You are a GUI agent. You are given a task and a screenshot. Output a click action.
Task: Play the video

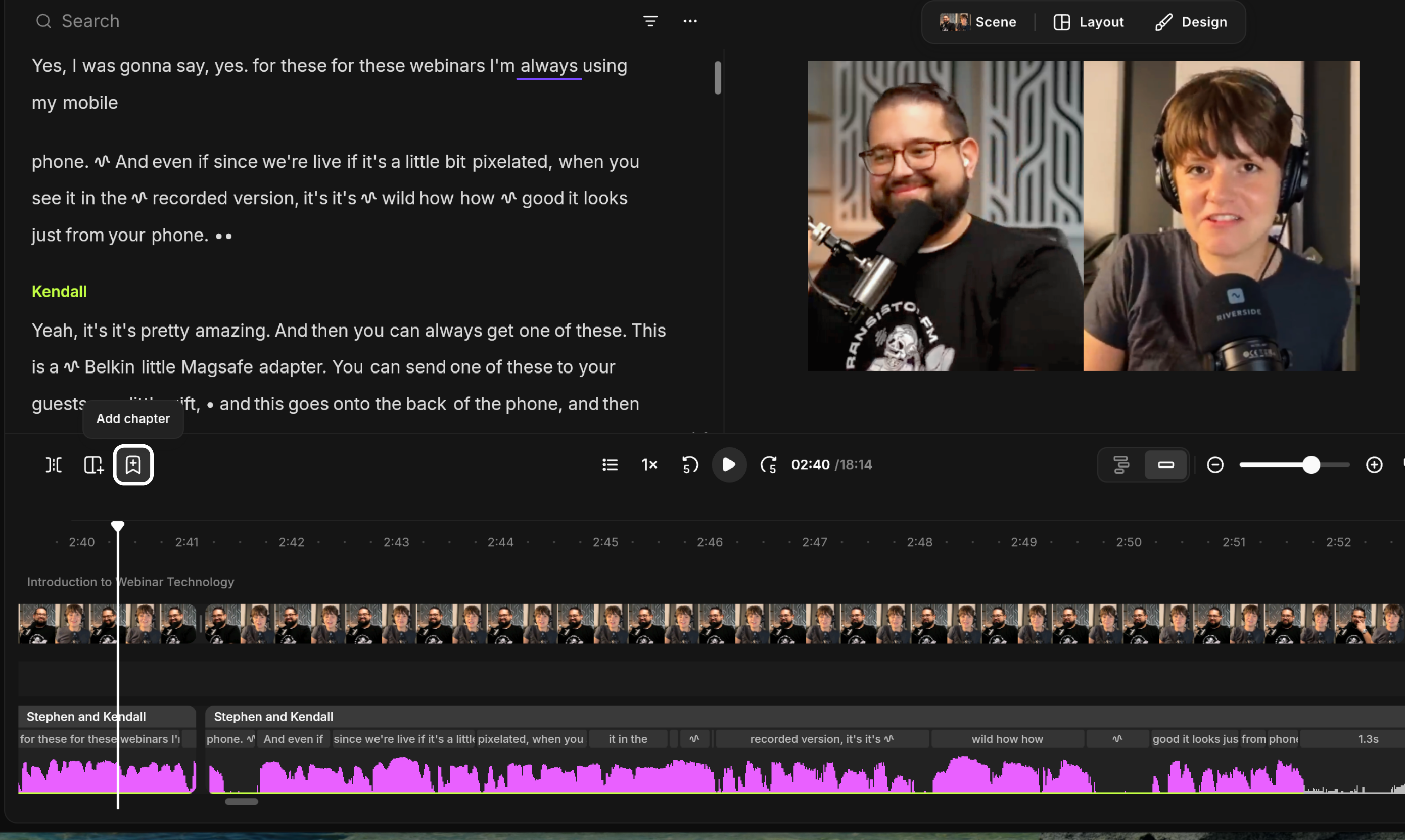coord(729,464)
